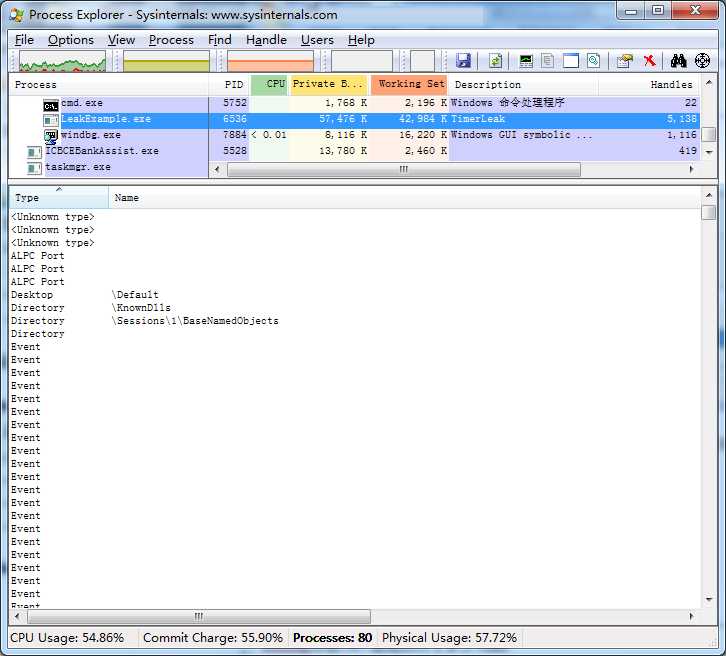Select the Desktop \Default handle row
Image resolution: width=726 pixels, height=656 pixels.
click(354, 295)
